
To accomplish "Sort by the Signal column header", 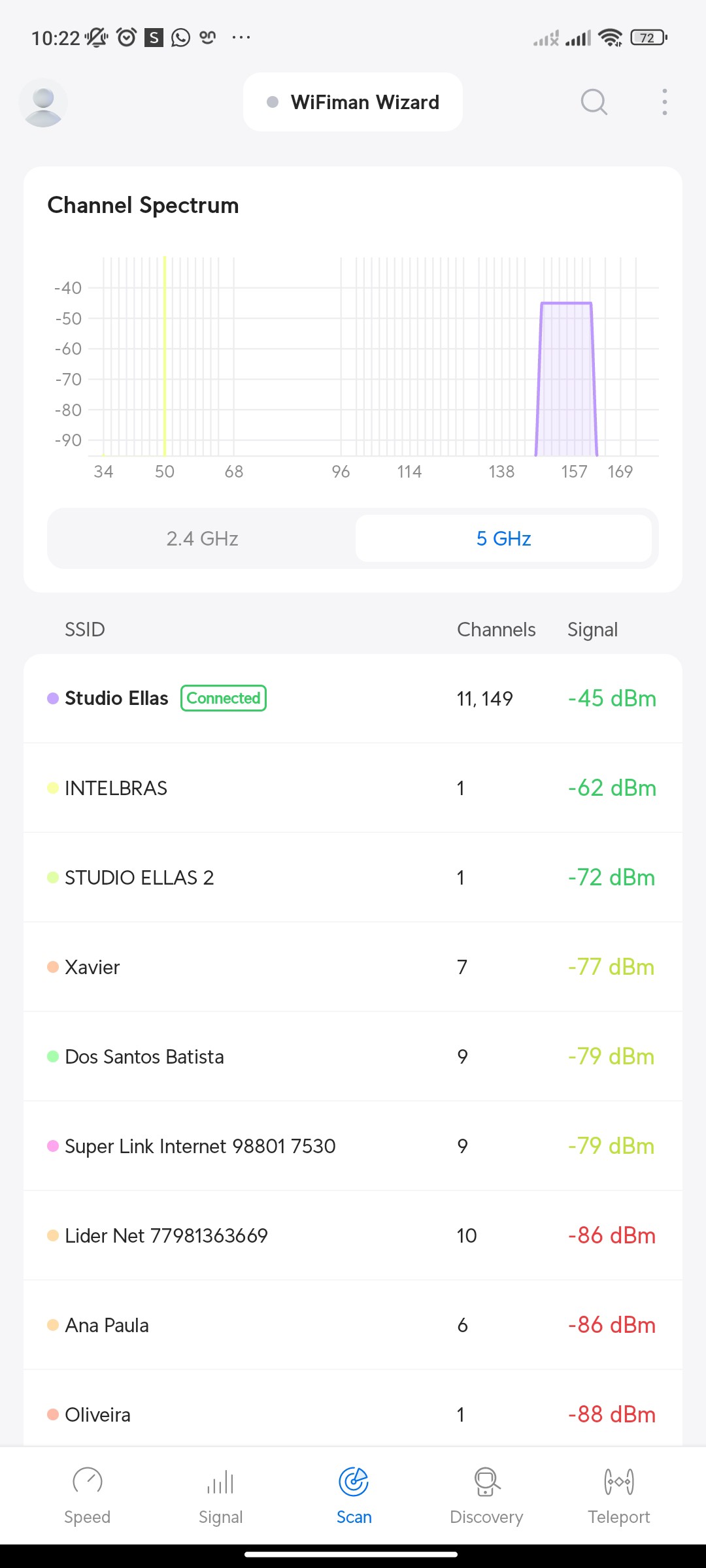I will pyautogui.click(x=592, y=630).
